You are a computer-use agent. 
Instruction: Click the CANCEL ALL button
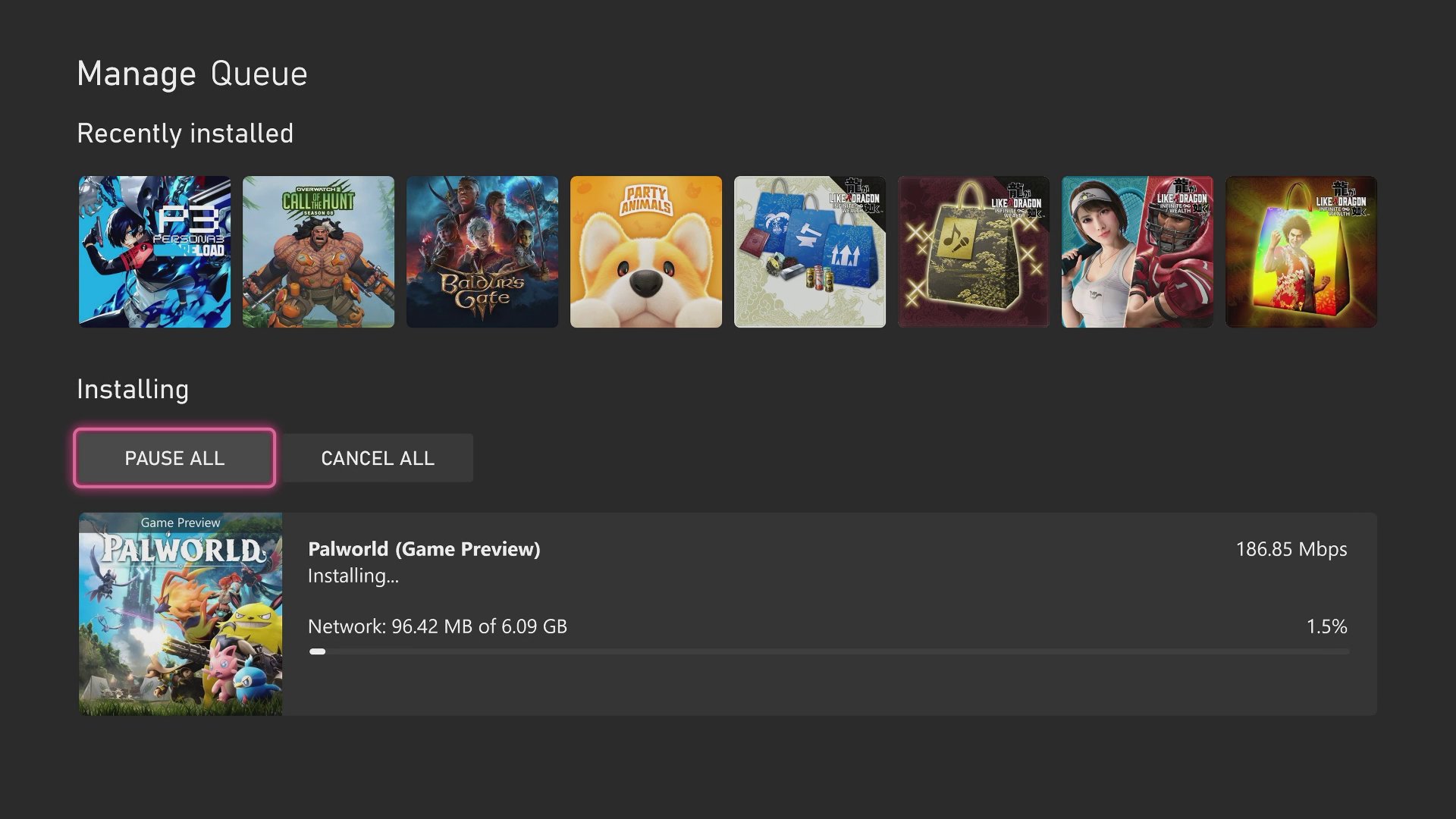[378, 457]
